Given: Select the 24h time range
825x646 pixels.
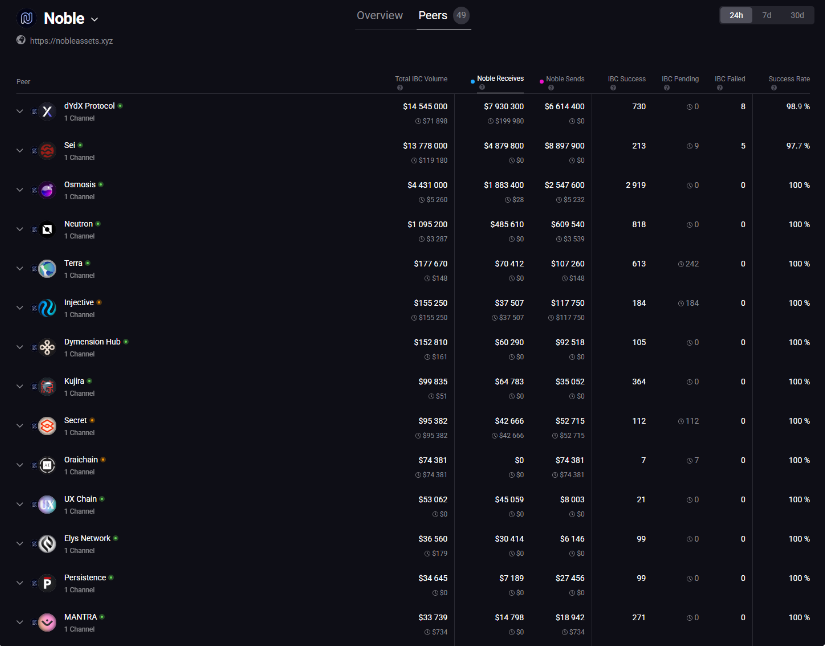Looking at the screenshot, I should [736, 15].
